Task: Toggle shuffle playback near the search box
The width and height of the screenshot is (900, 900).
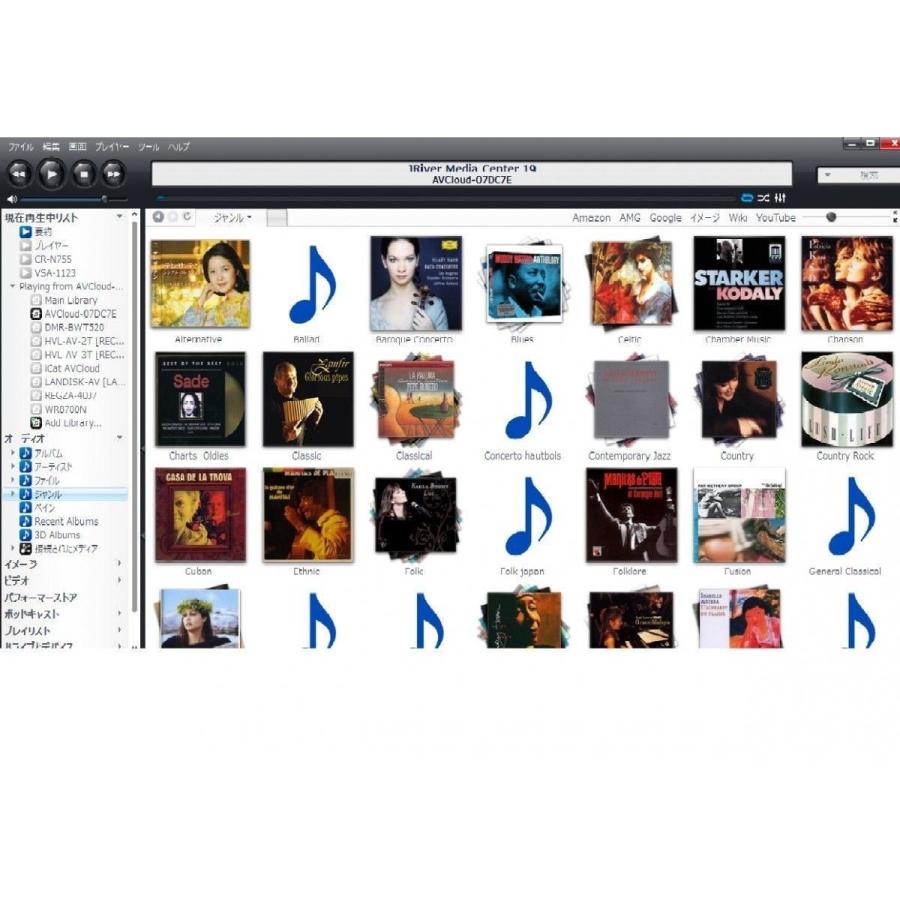Action: point(763,198)
